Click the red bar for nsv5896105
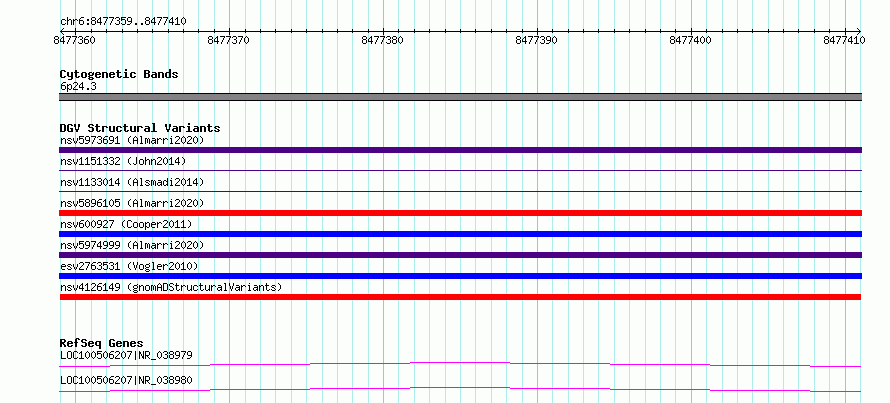The height and width of the screenshot is (403, 890). (x=460, y=213)
